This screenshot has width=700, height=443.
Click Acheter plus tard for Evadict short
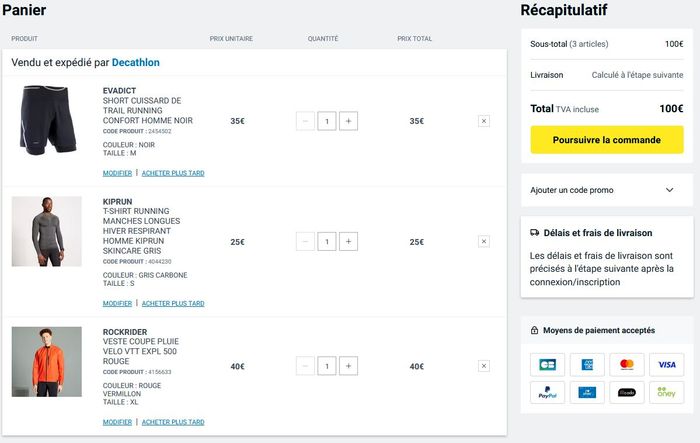[x=173, y=173]
